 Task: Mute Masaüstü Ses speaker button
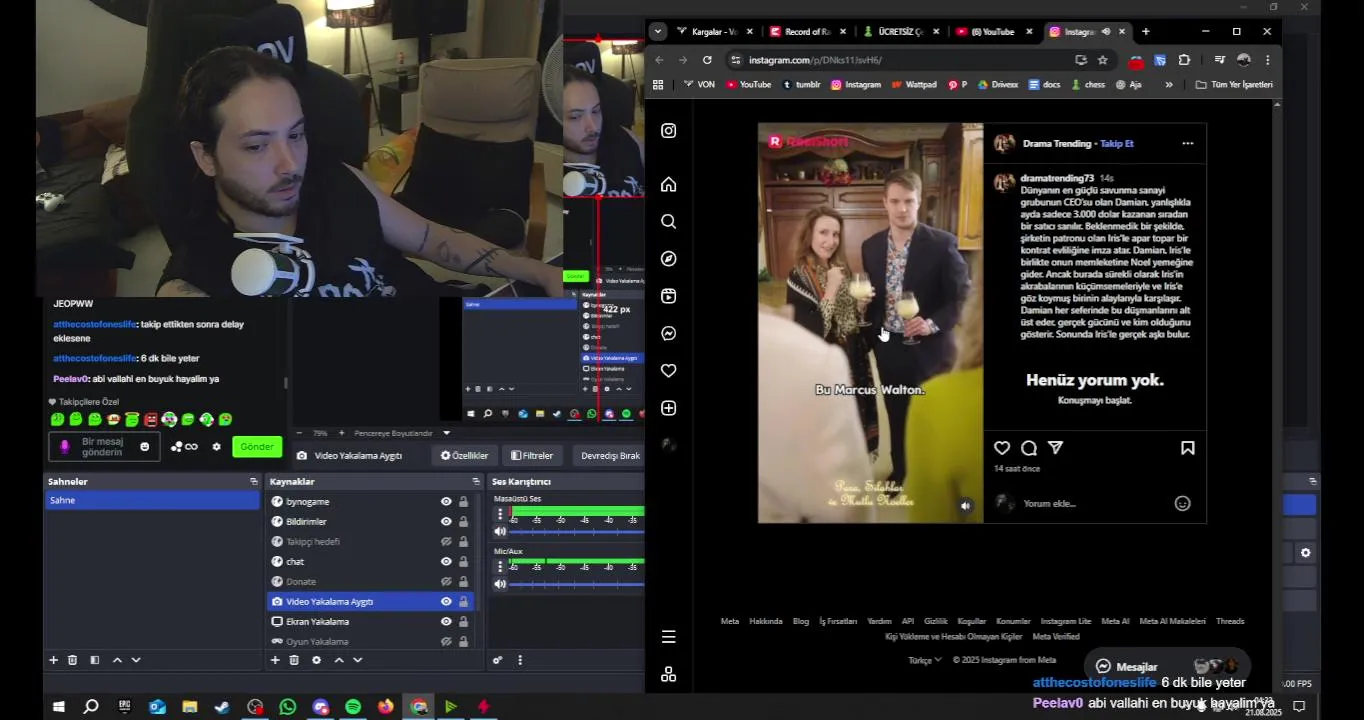click(500, 531)
